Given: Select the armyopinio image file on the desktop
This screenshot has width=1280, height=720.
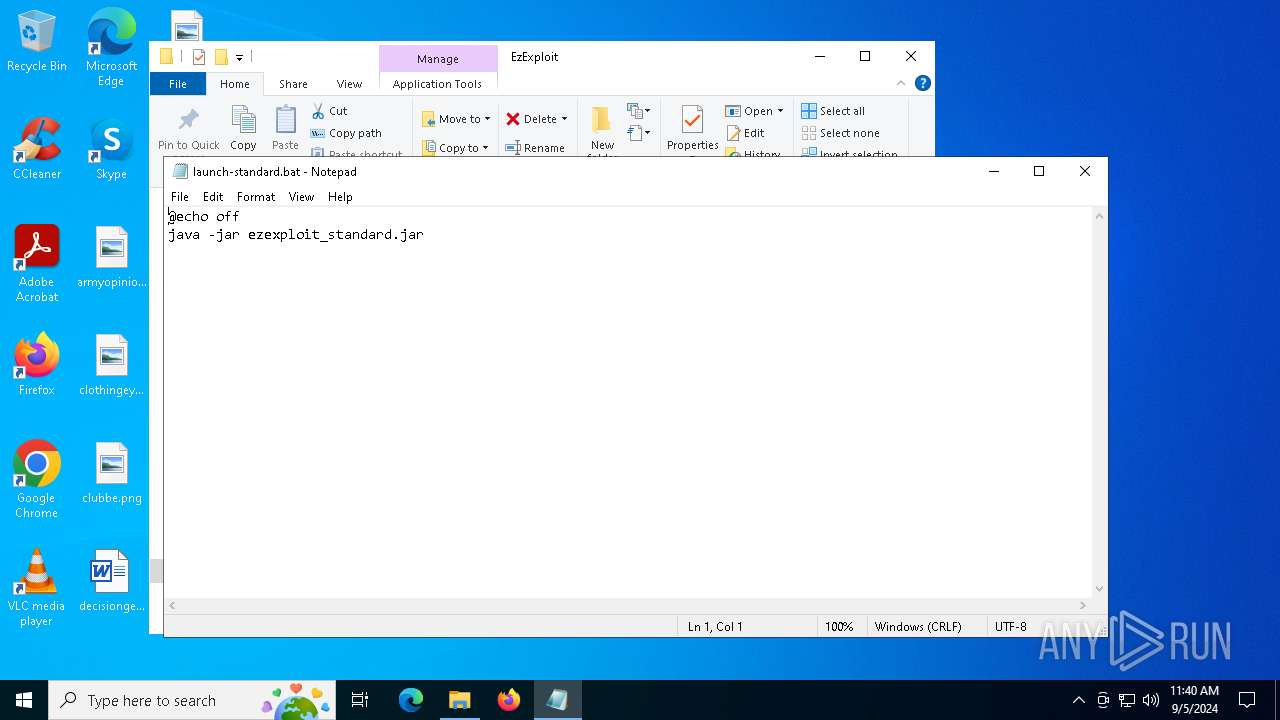Looking at the screenshot, I should [x=111, y=257].
